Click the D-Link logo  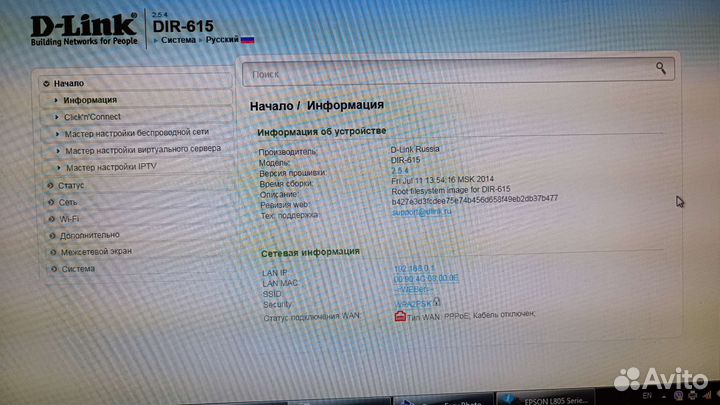pyautogui.click(x=84, y=29)
